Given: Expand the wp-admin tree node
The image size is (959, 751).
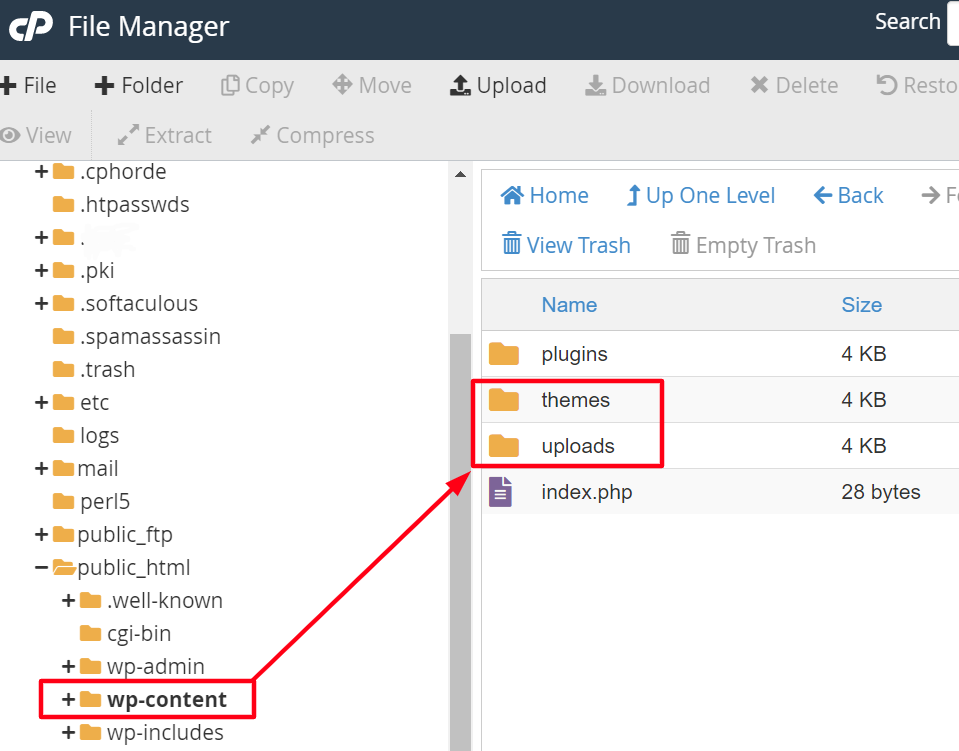Looking at the screenshot, I should coord(68,667).
